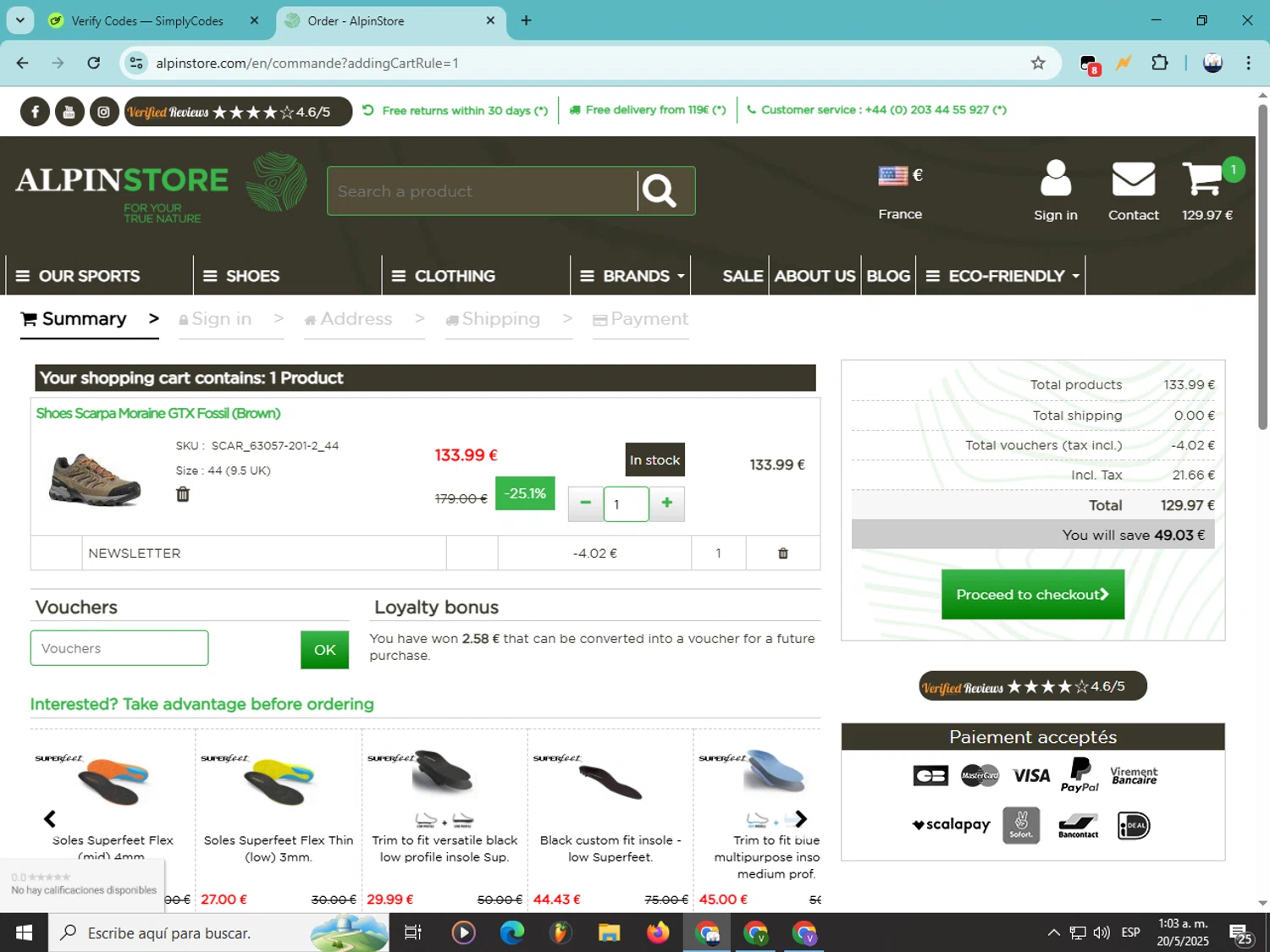Viewport: 1270px width, 952px height.
Task: Open Verified Reviews 4.6/5 badge in header
Action: (238, 112)
